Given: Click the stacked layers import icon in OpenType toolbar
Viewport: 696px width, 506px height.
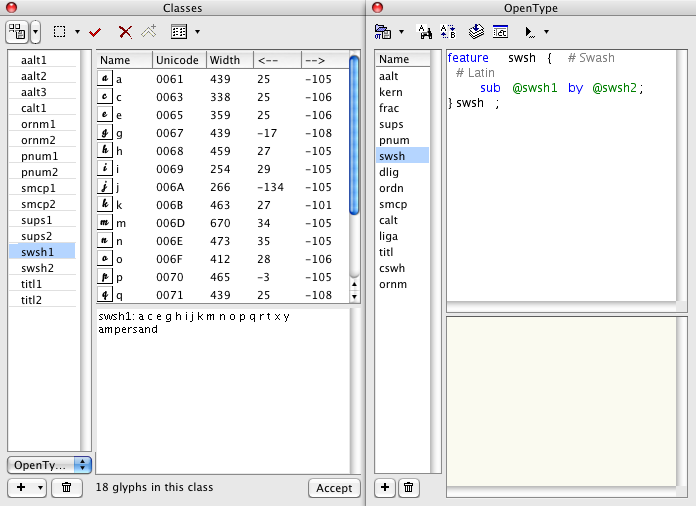Looking at the screenshot, I should point(476,32).
